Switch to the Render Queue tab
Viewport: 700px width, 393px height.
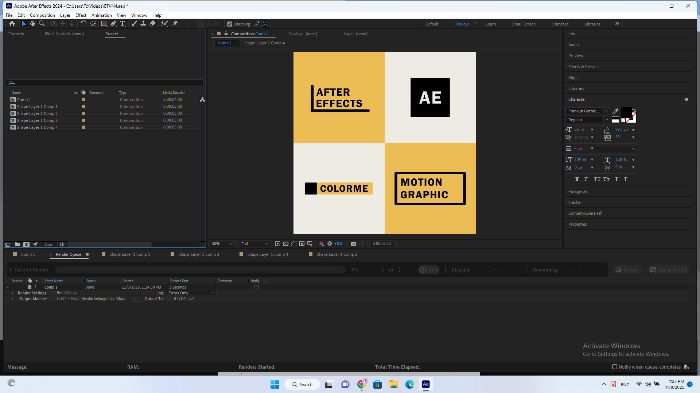[68, 255]
